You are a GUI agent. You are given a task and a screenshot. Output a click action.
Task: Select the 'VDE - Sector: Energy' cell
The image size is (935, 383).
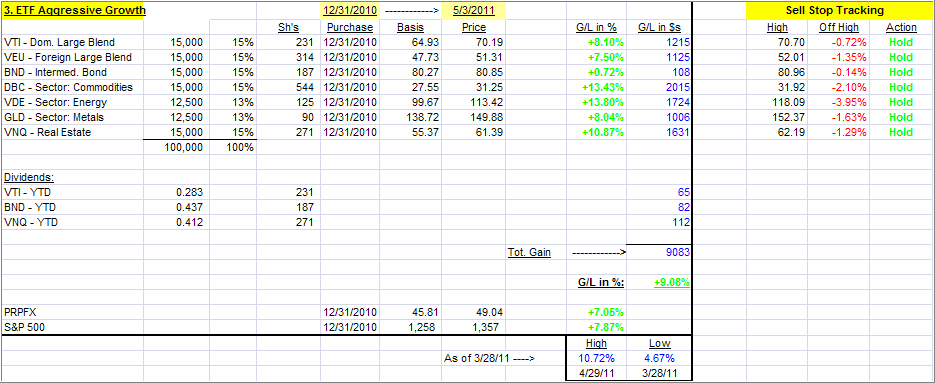72,102
